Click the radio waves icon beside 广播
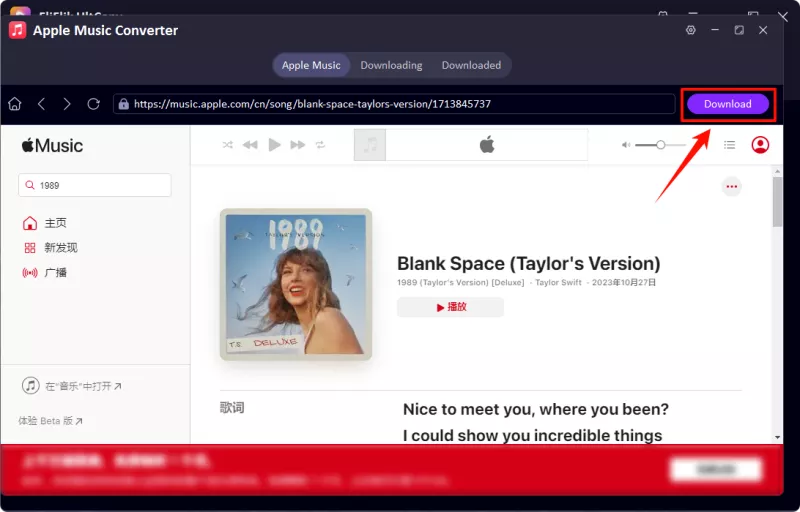Screen dimensions: 800x512 click(30, 273)
